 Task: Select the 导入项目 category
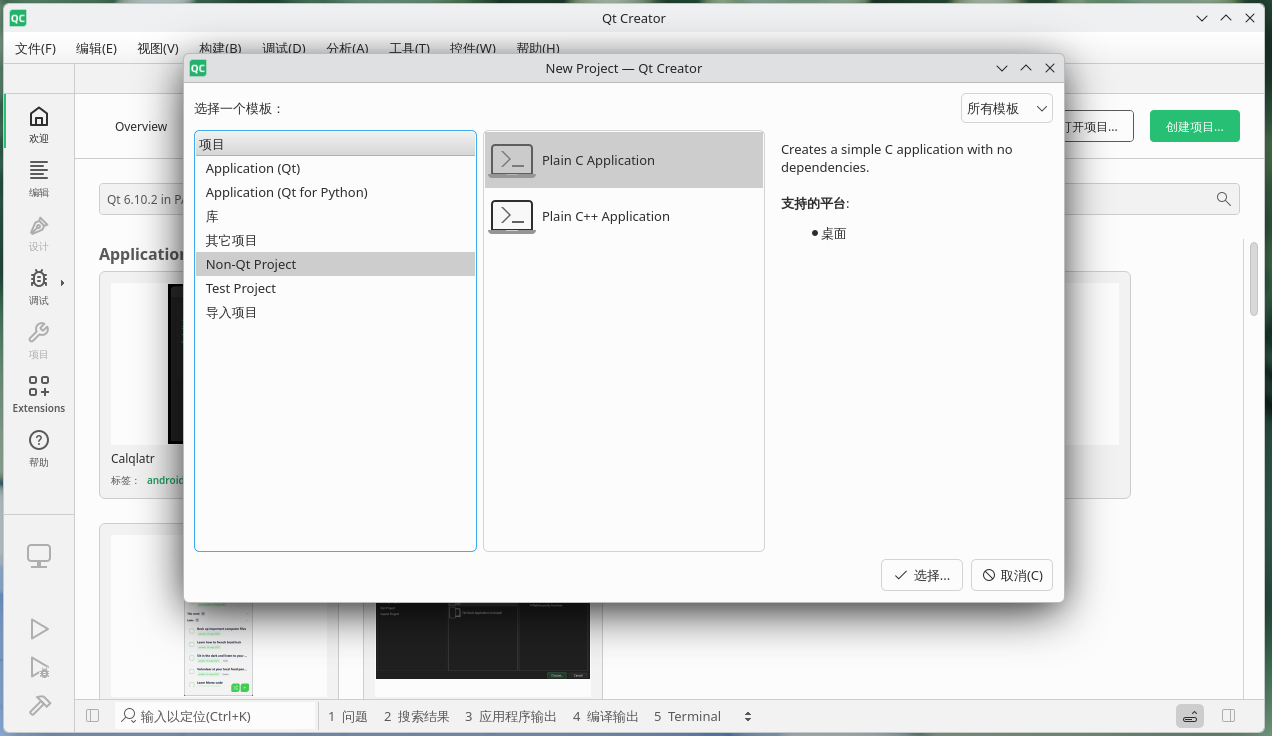(x=335, y=312)
